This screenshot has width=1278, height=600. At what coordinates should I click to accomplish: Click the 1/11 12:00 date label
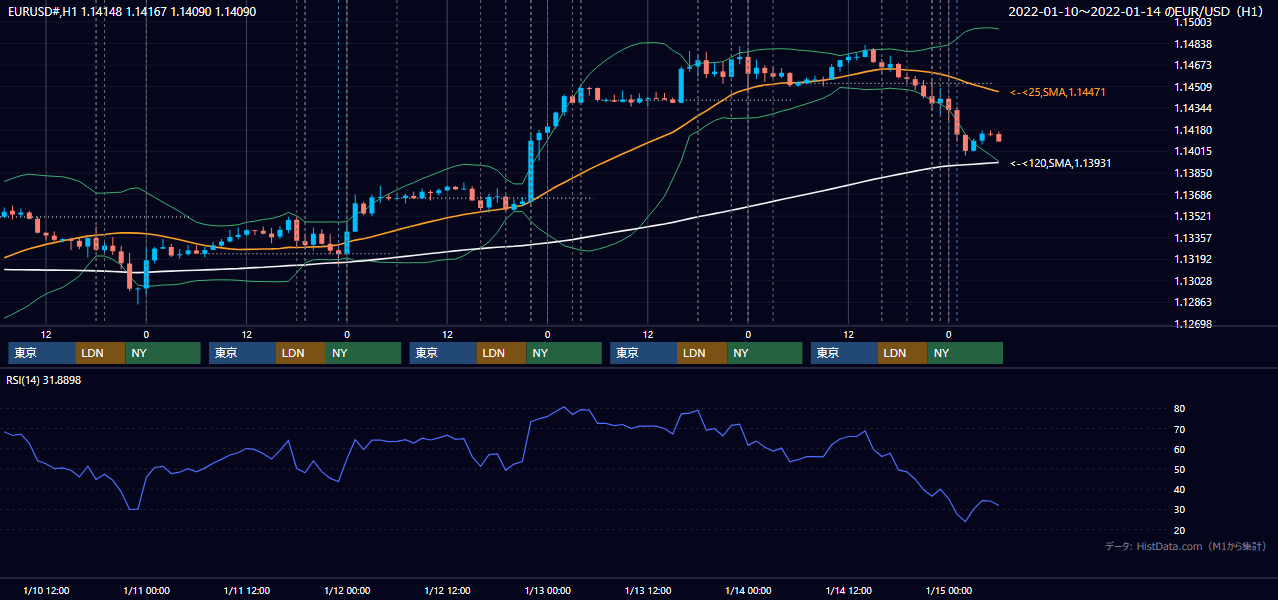[246, 590]
